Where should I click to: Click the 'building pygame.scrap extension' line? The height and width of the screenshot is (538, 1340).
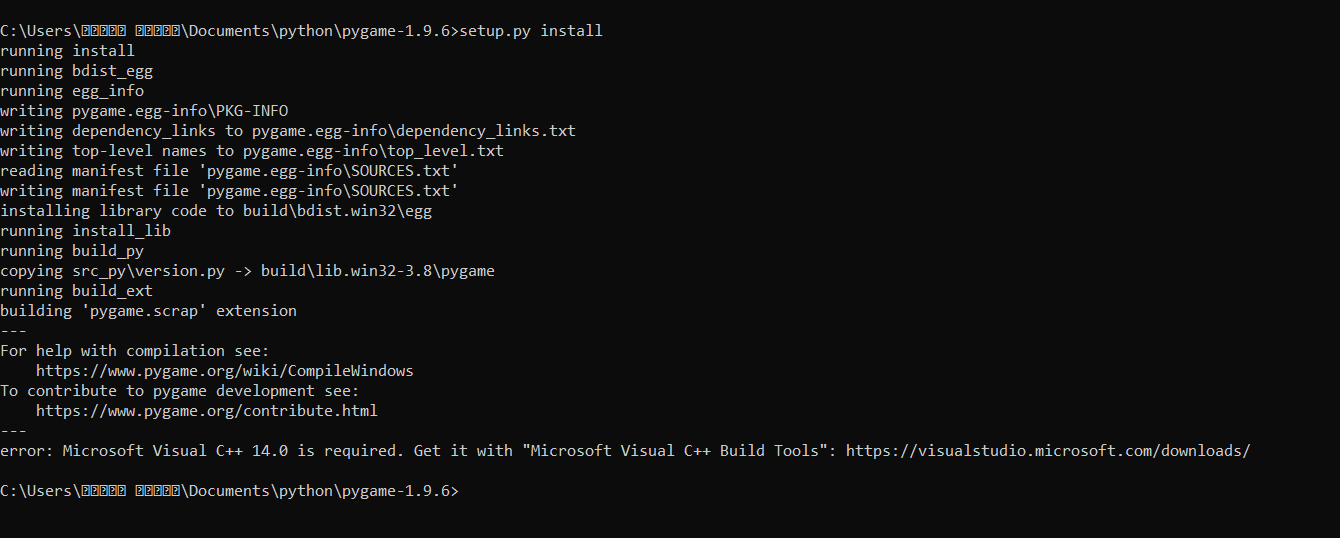click(148, 311)
